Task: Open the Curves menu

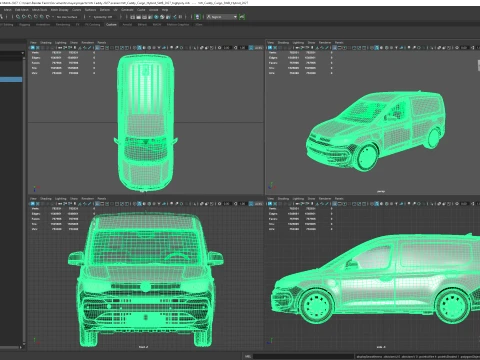Action: (77, 10)
